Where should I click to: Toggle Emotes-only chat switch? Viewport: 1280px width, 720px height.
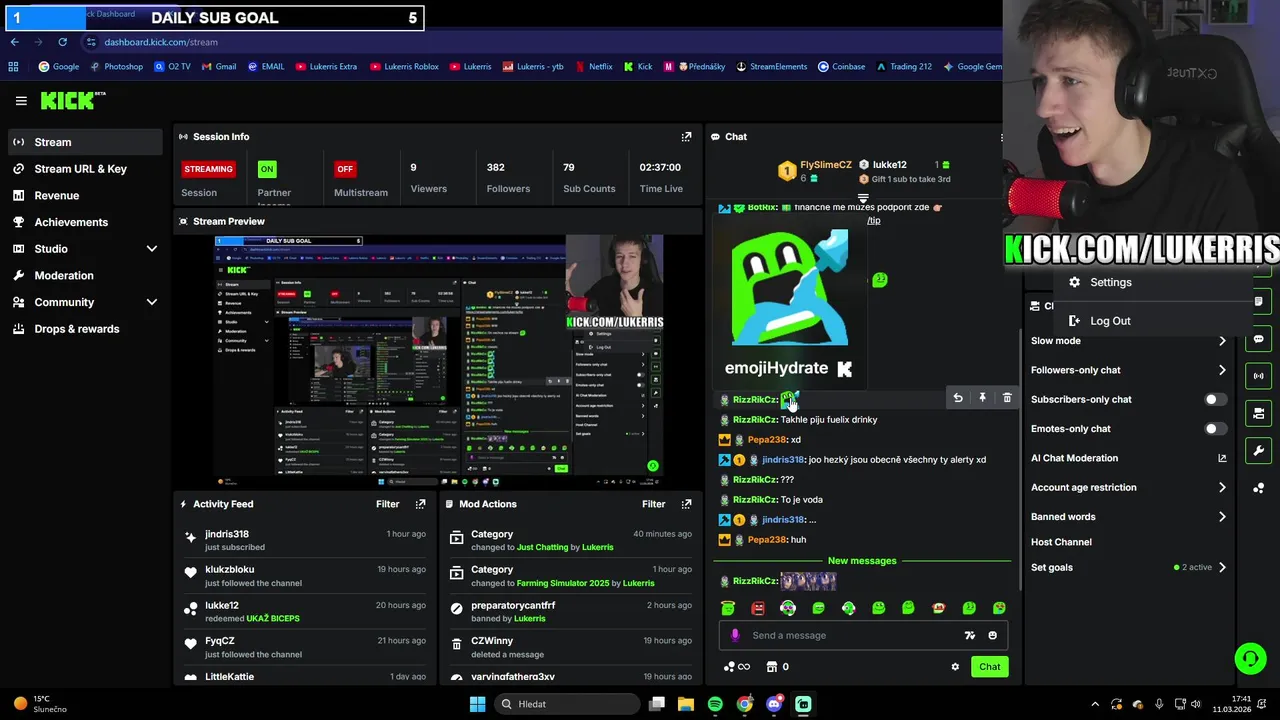tap(1214, 429)
